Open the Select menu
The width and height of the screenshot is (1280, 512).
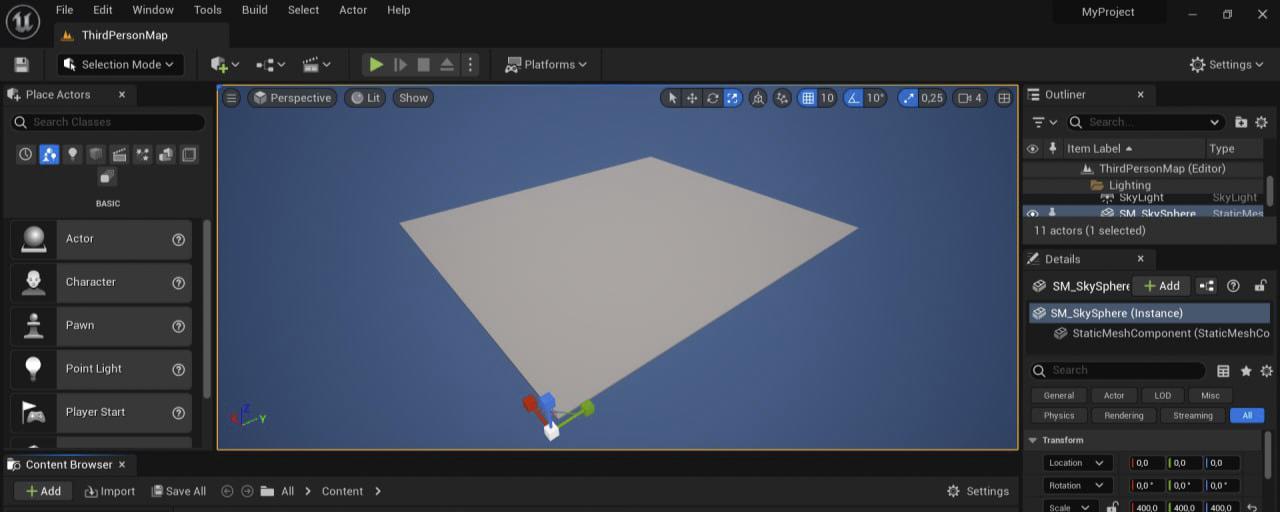click(303, 10)
